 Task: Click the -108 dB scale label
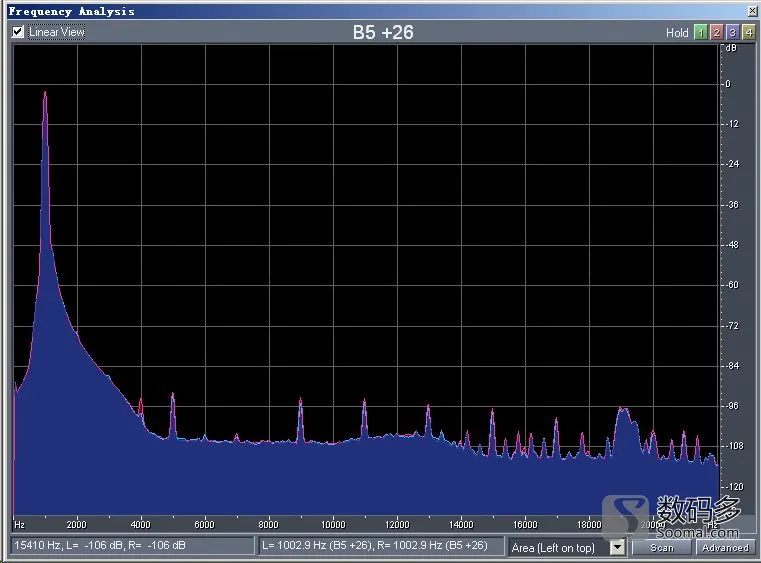(734, 446)
